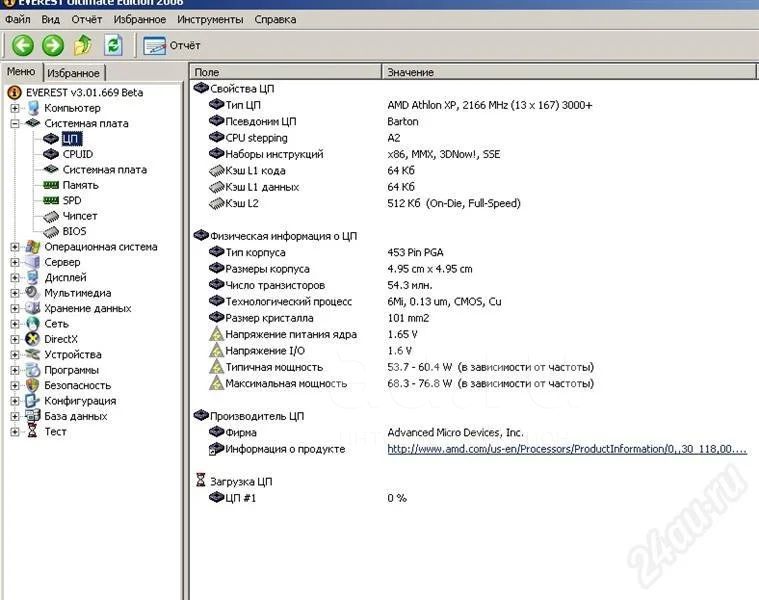Click the Хранение данных disk icon
The image size is (759, 600).
33,308
